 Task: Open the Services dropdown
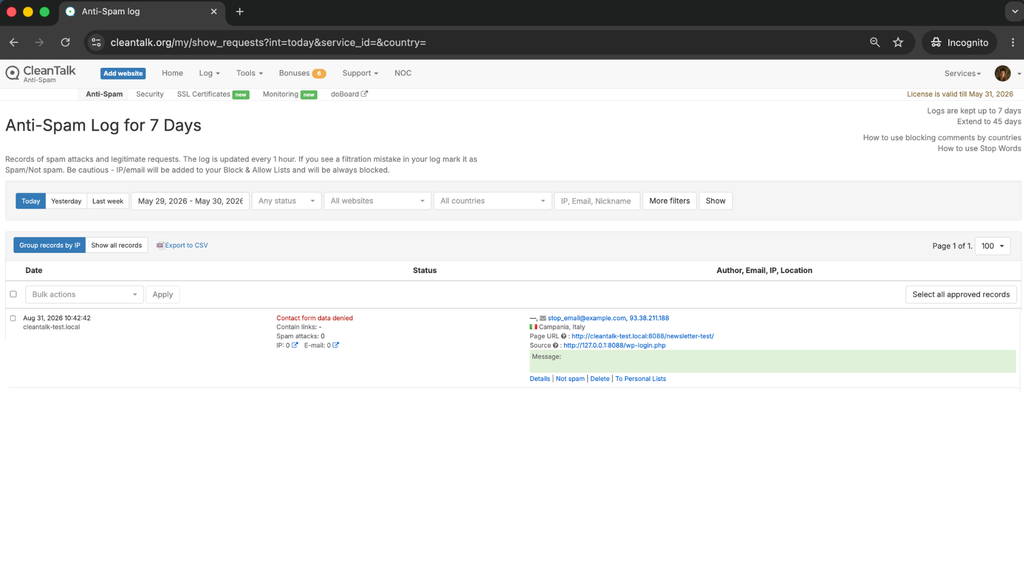pyautogui.click(x=962, y=73)
